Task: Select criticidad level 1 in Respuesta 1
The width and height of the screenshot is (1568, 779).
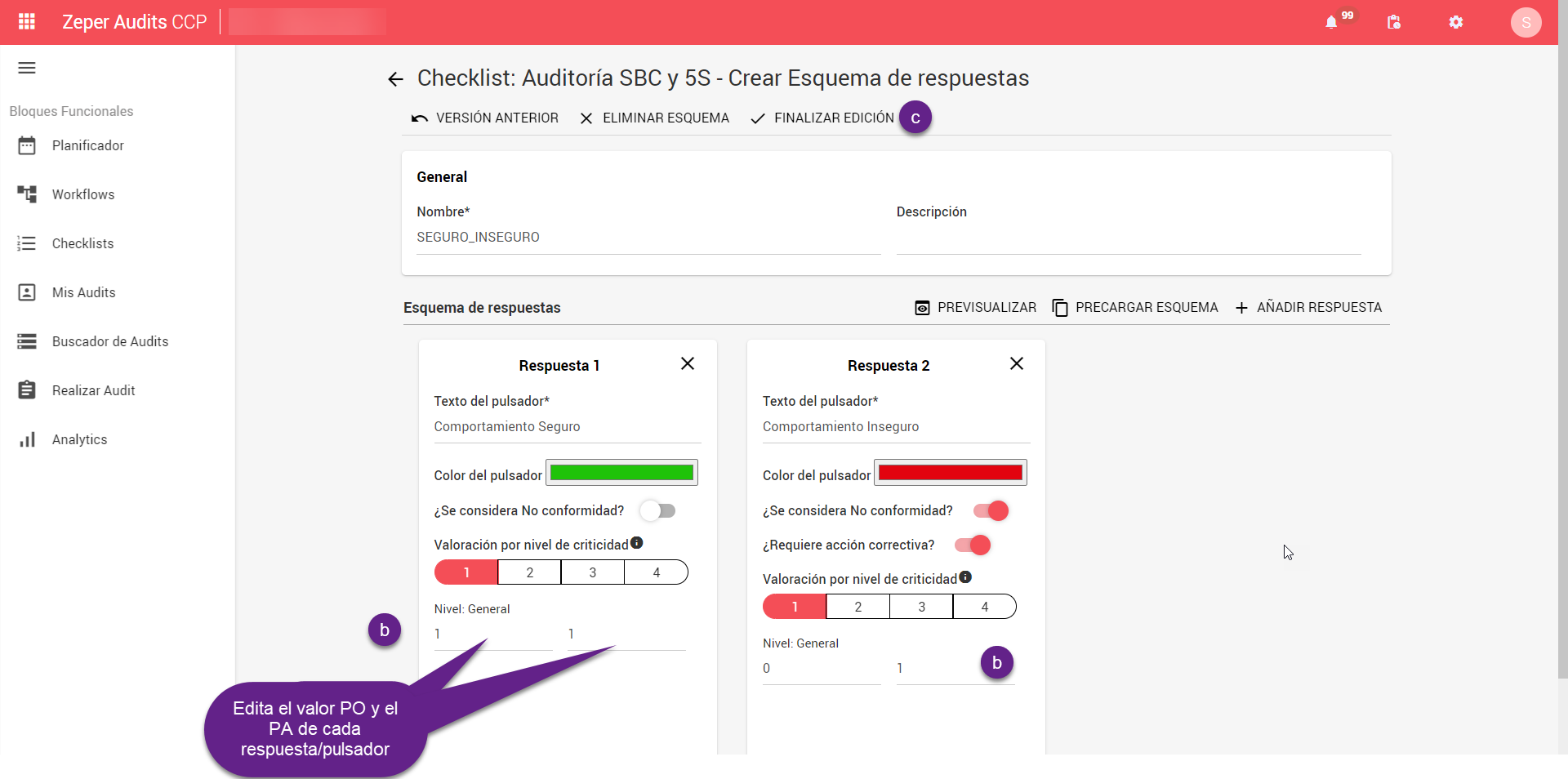Action: [466, 572]
